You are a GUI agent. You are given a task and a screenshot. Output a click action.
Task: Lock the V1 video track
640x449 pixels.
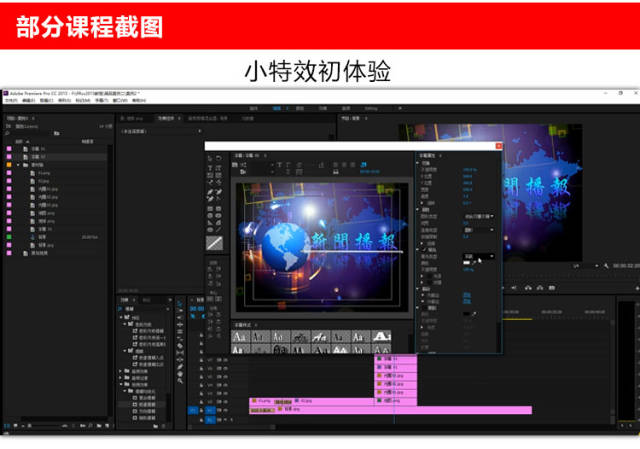click(x=201, y=410)
